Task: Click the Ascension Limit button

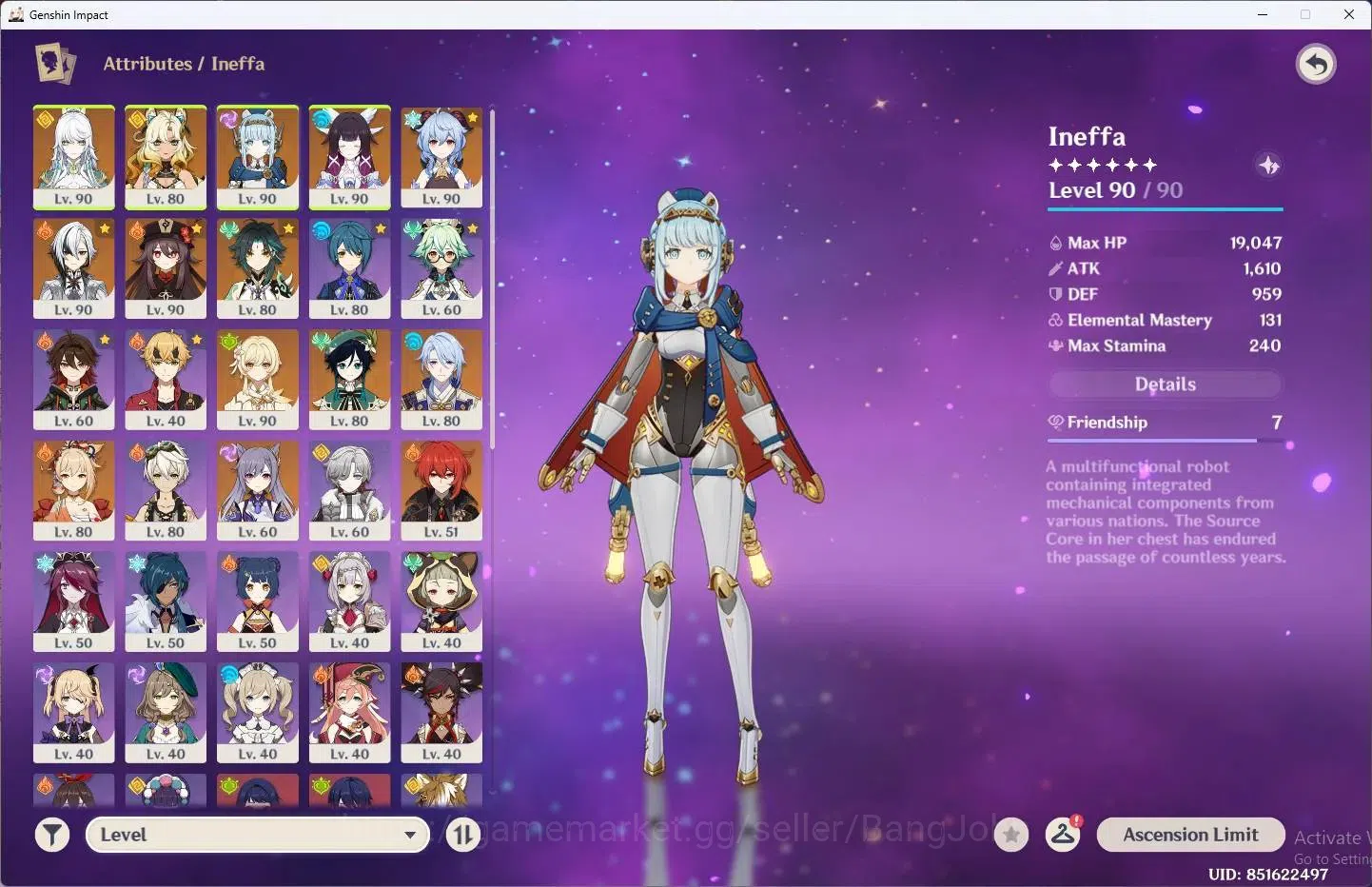Action: click(1190, 835)
